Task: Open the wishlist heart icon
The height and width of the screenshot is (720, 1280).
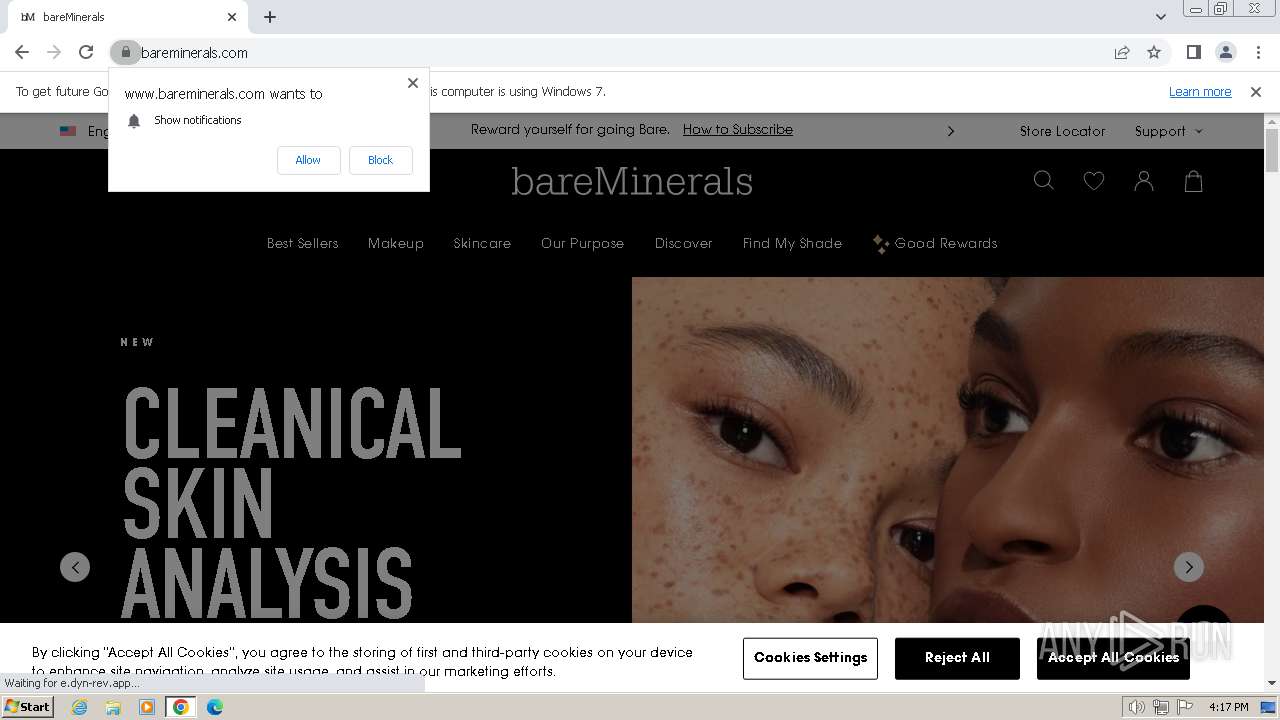Action: coord(1094,181)
